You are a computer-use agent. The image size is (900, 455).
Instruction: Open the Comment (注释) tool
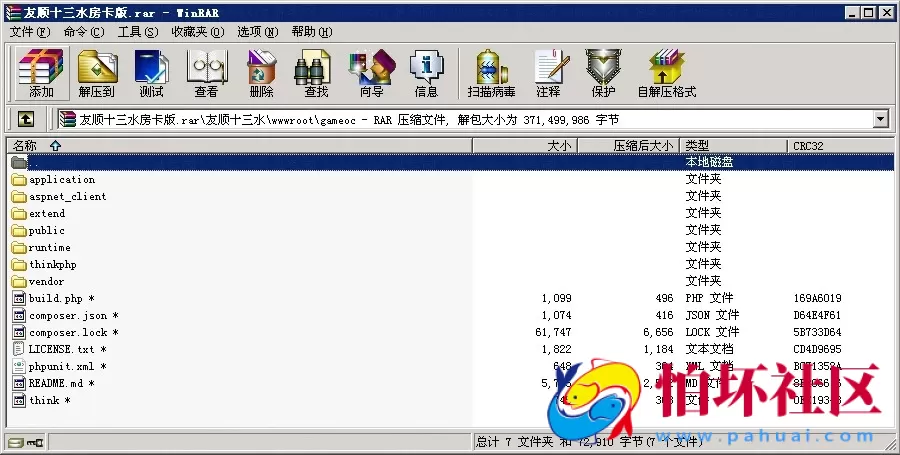pos(549,73)
